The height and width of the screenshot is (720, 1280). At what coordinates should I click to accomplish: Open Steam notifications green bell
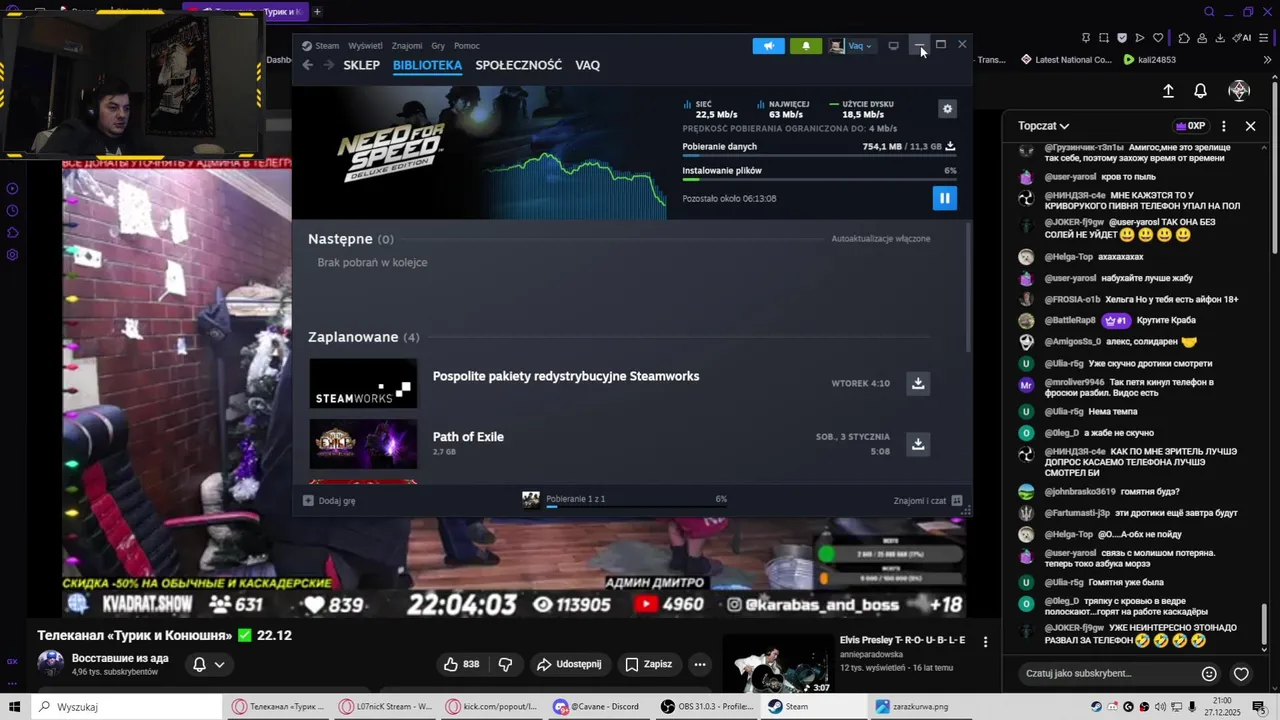point(806,46)
